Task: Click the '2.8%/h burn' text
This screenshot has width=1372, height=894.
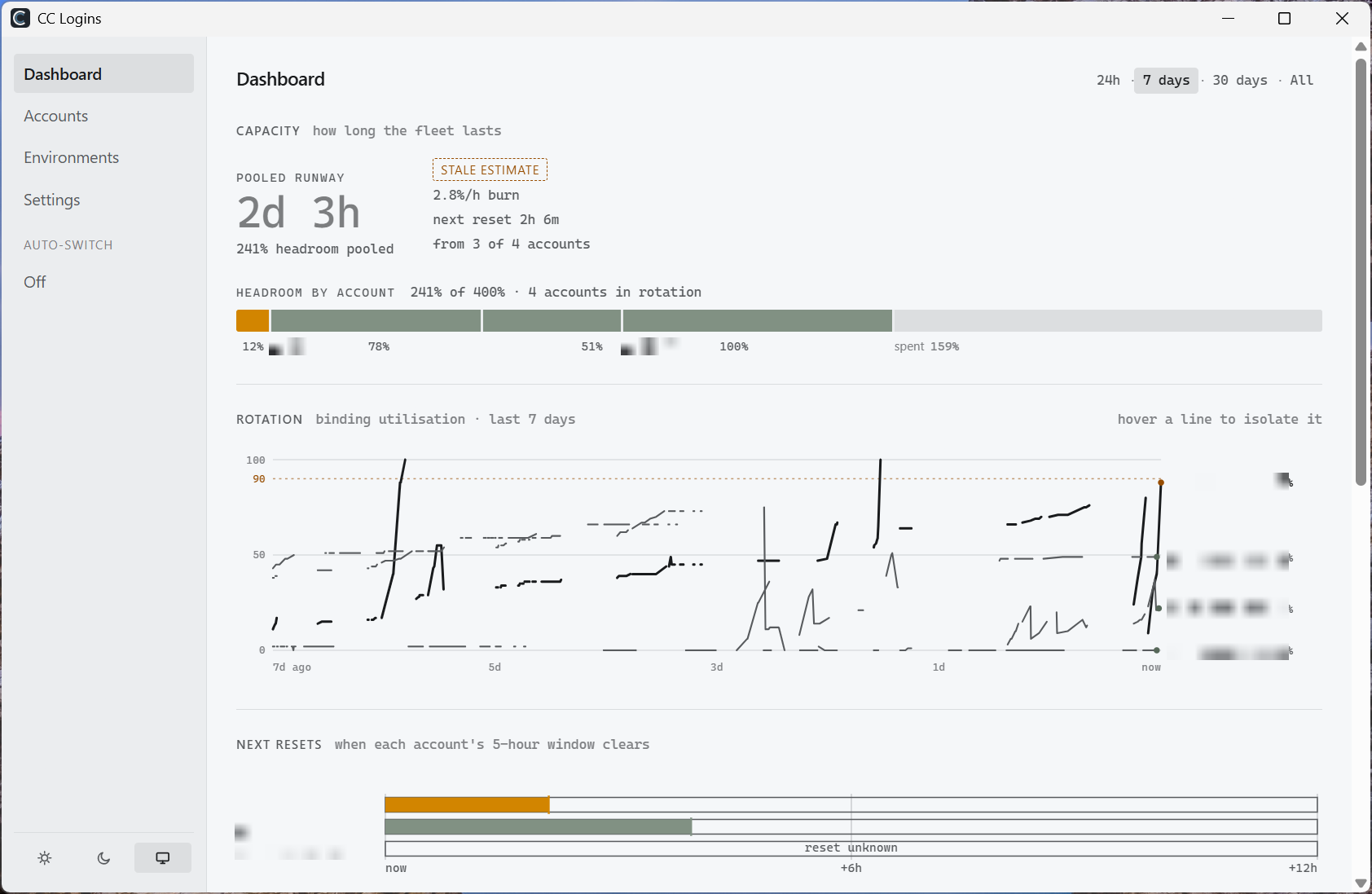Action: [x=476, y=195]
